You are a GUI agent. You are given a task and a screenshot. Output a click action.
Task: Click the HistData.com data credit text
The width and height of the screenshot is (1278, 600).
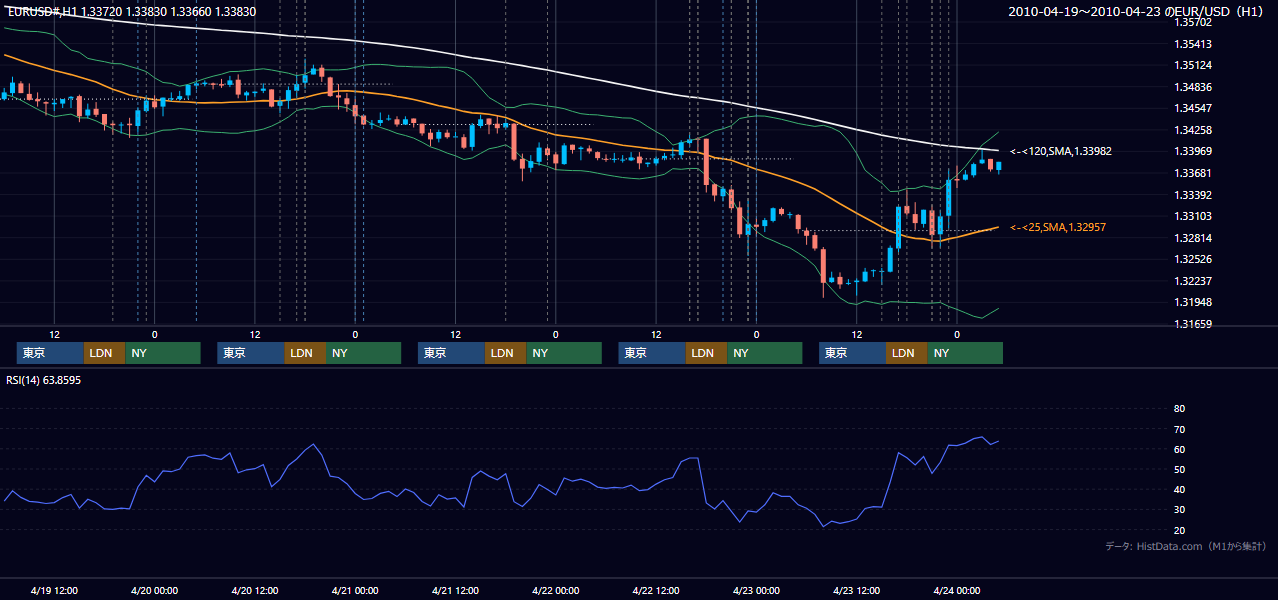tap(1186, 546)
